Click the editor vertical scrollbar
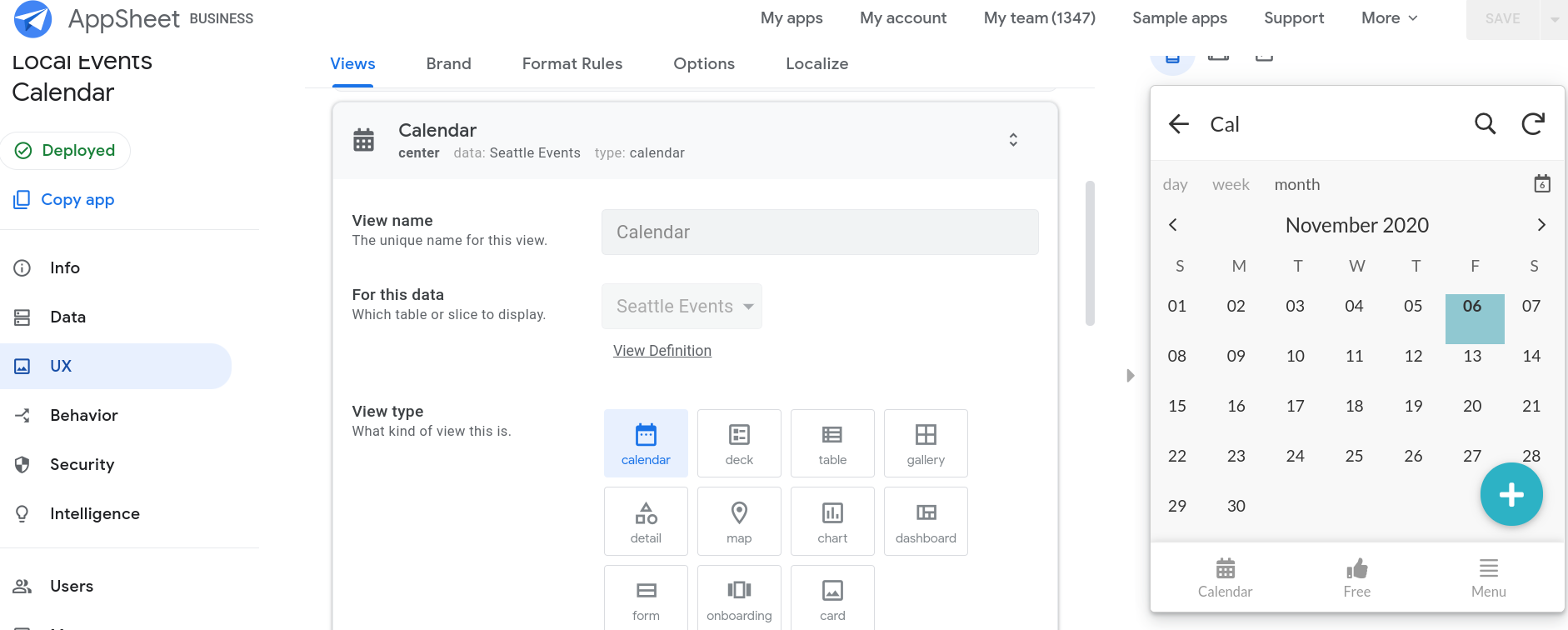The image size is (1568, 630). point(1090,253)
